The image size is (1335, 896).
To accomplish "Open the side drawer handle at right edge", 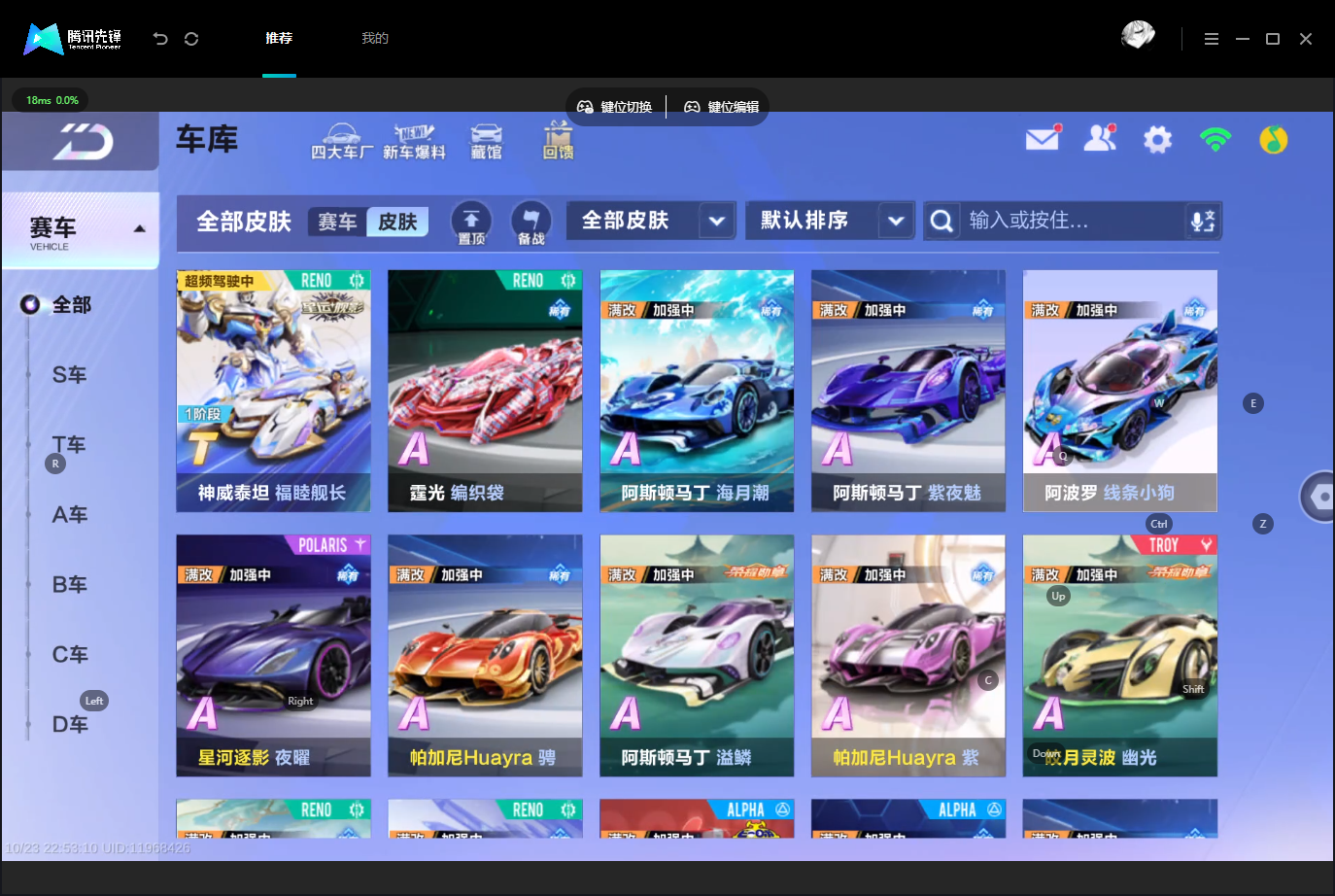I will tap(1318, 497).
